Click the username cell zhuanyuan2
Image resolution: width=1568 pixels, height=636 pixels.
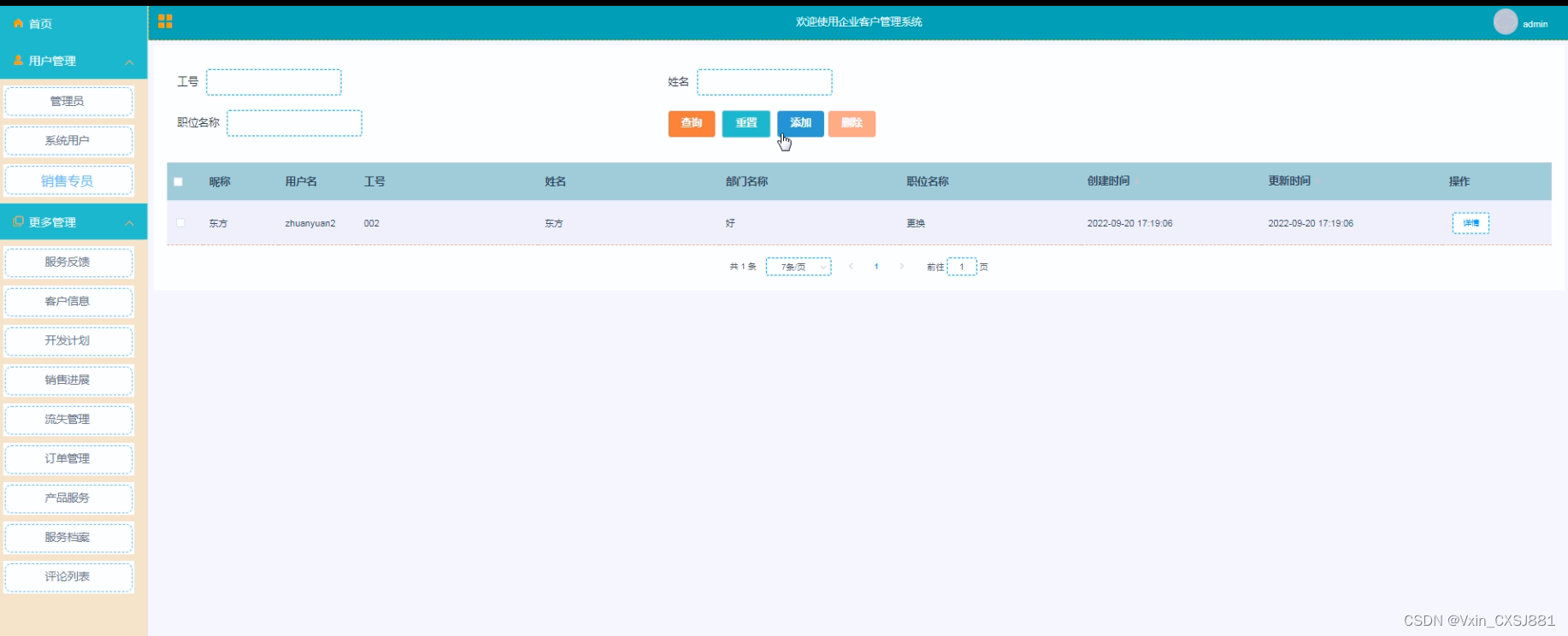pos(310,223)
